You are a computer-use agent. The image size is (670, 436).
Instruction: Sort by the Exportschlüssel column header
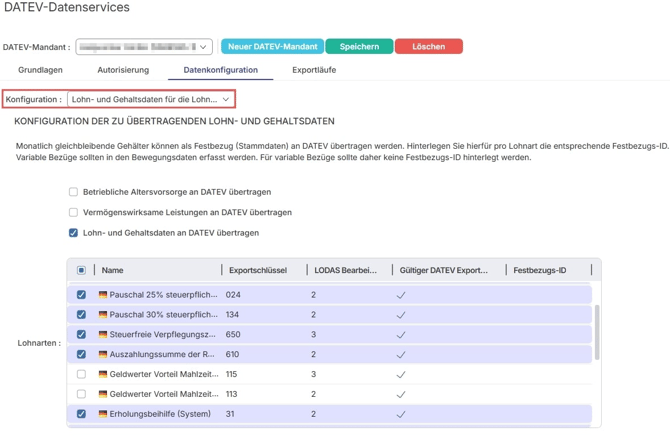point(258,270)
